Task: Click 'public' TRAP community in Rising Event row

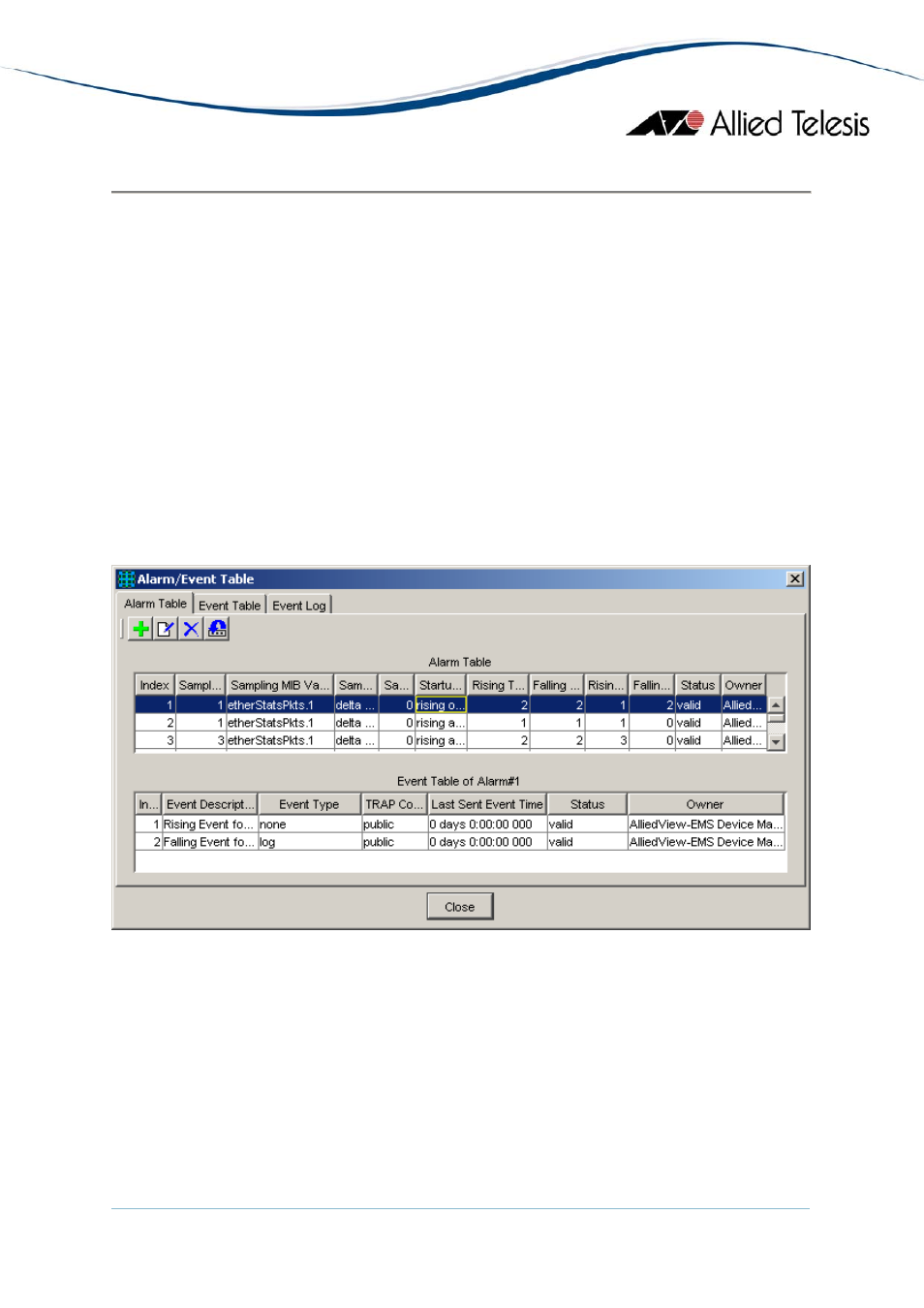Action: pyautogui.click(x=394, y=825)
